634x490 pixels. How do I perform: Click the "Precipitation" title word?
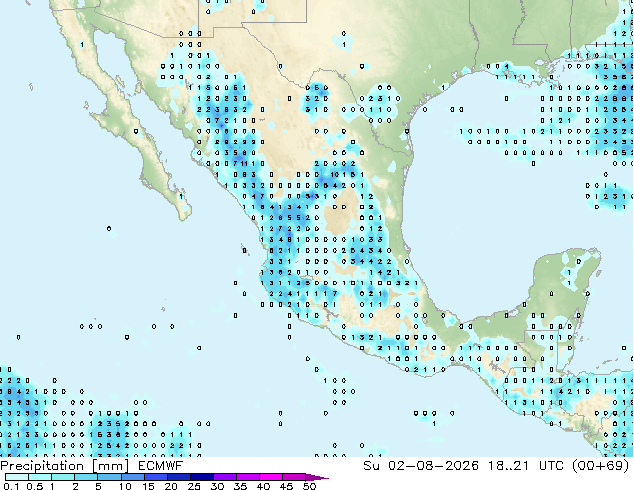point(42,466)
